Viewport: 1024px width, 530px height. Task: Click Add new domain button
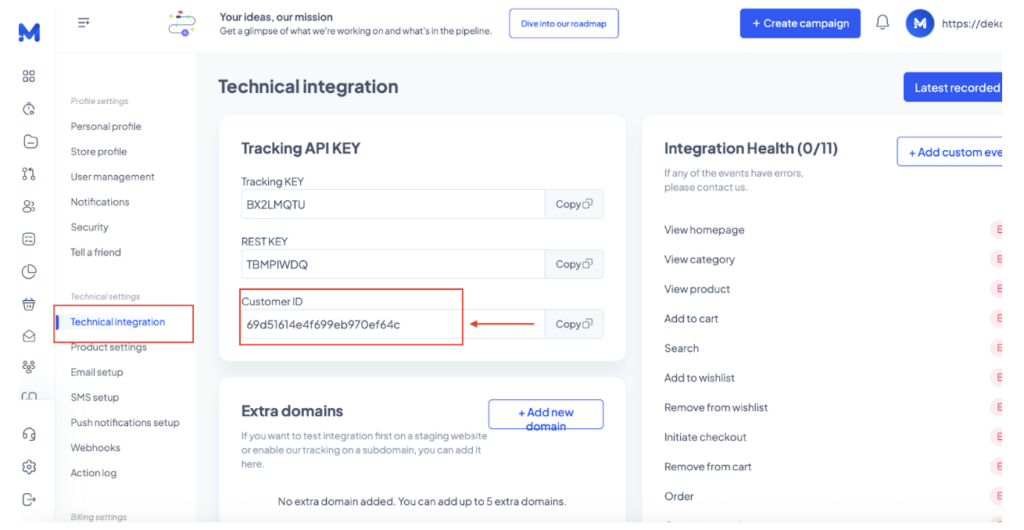pyautogui.click(x=545, y=413)
